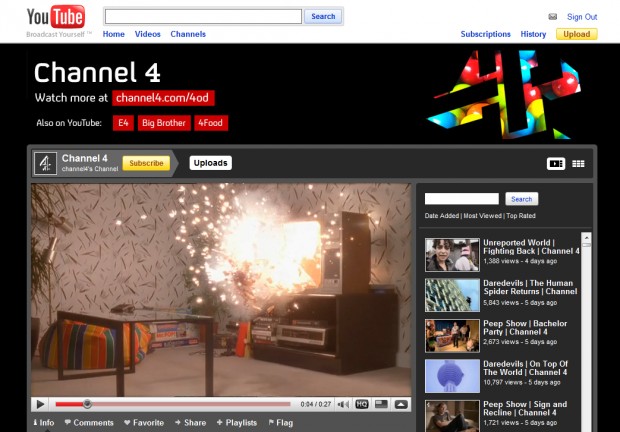Screen dimensions: 620x432
Task: Open the 4Food channel button
Action: click(x=210, y=123)
